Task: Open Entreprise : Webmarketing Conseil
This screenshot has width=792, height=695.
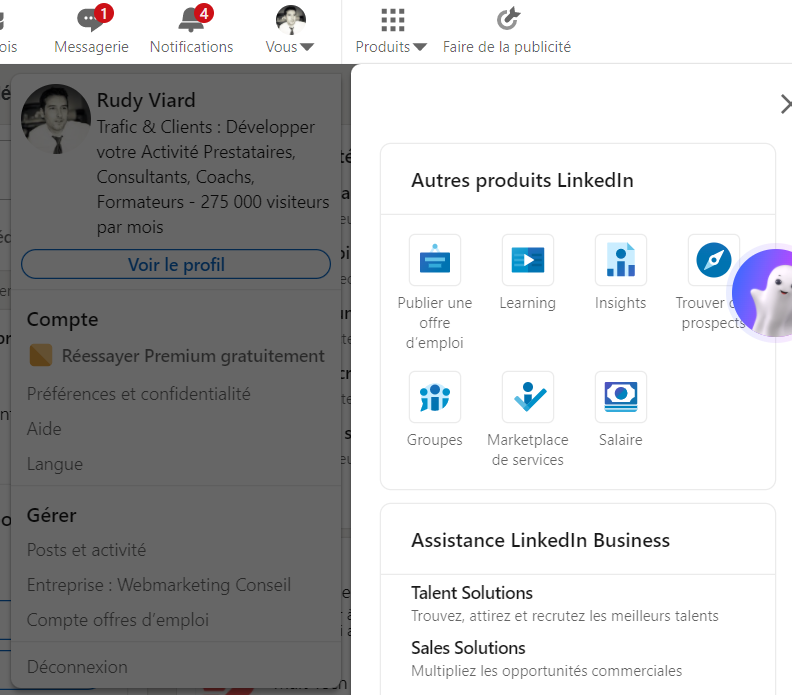Action: tap(159, 585)
